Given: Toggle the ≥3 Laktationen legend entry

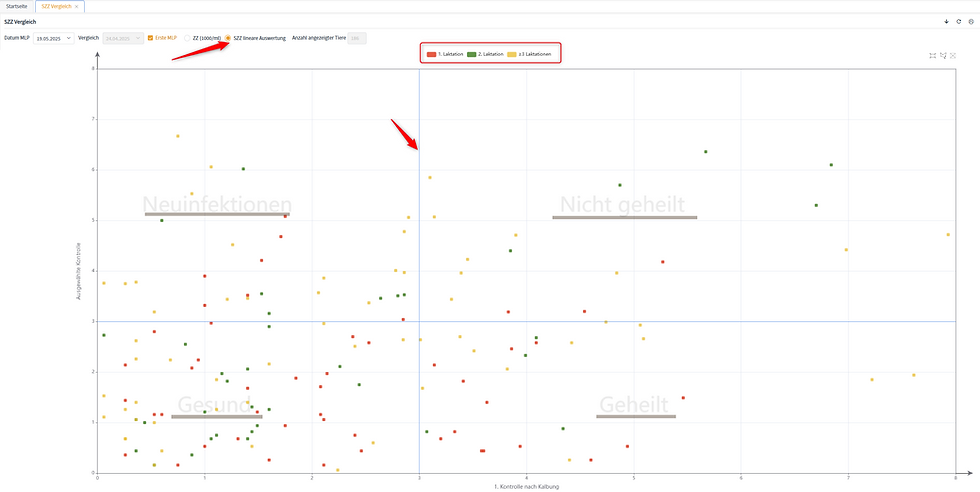Looking at the screenshot, I should click(x=529, y=54).
